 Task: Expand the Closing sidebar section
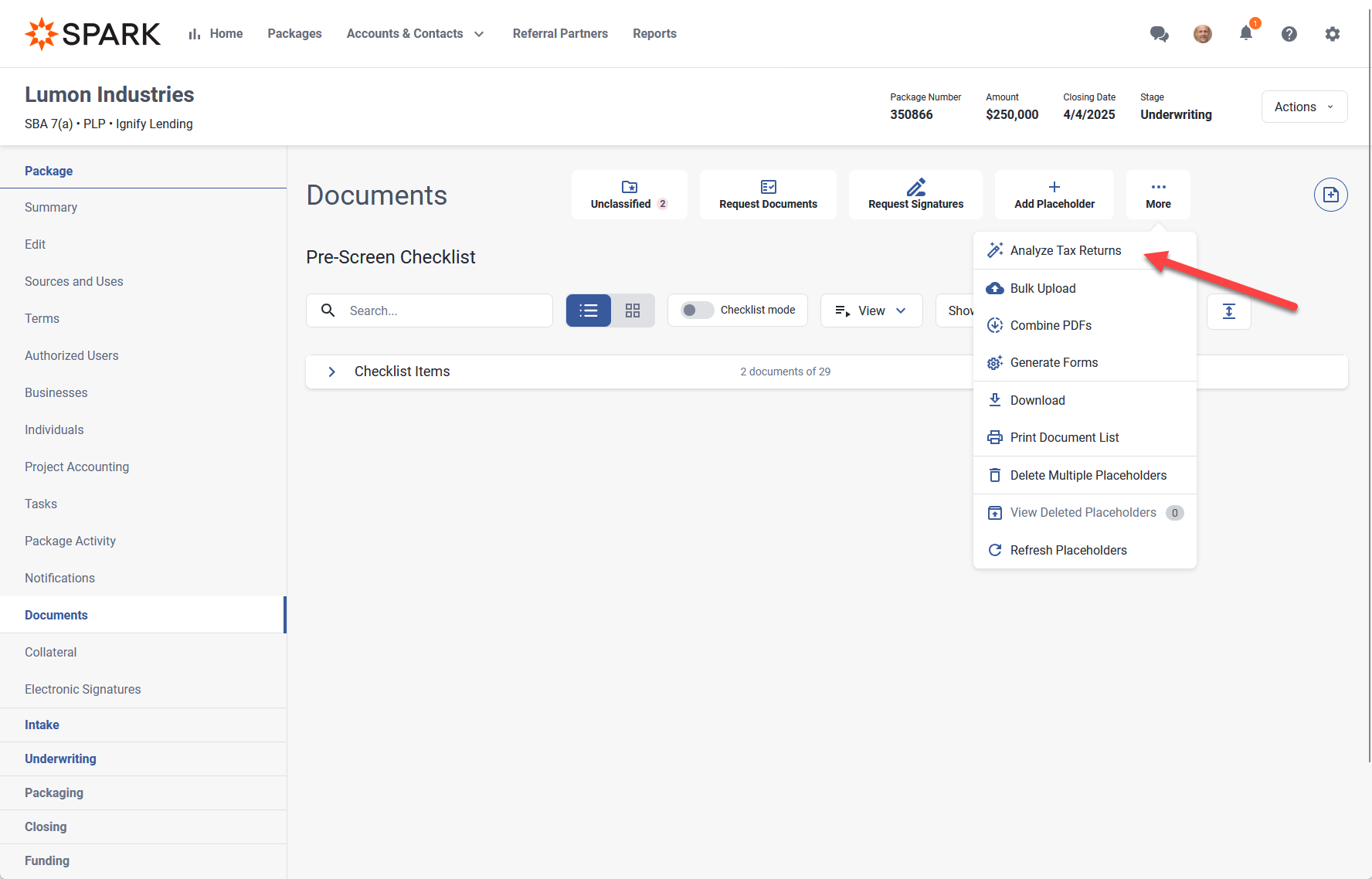(x=143, y=826)
